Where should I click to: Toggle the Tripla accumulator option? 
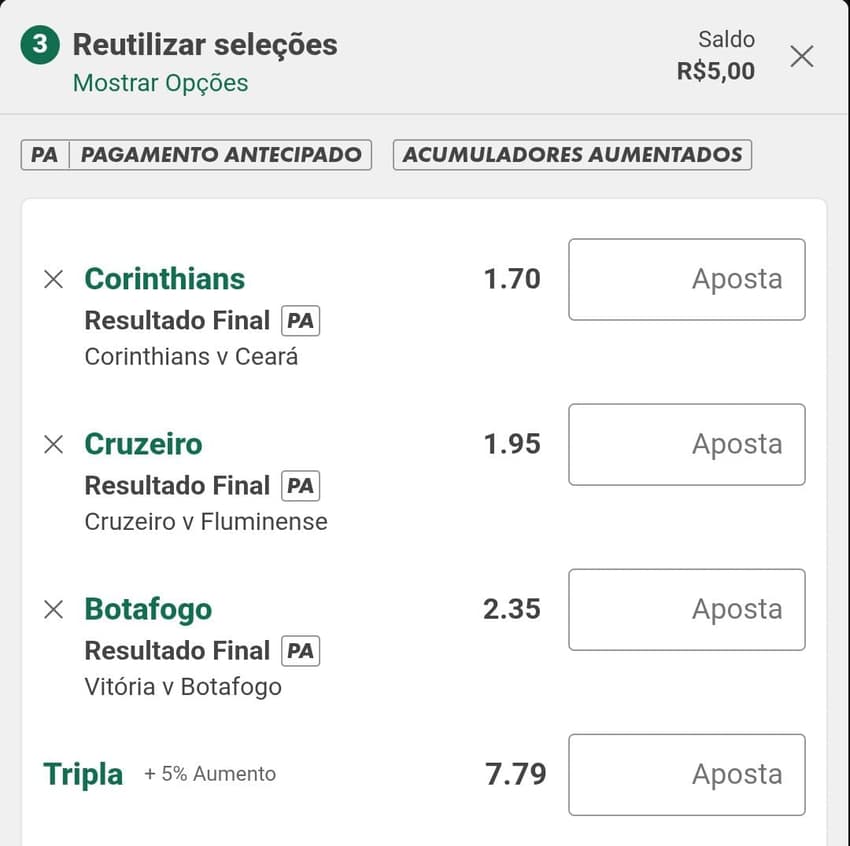point(82,773)
